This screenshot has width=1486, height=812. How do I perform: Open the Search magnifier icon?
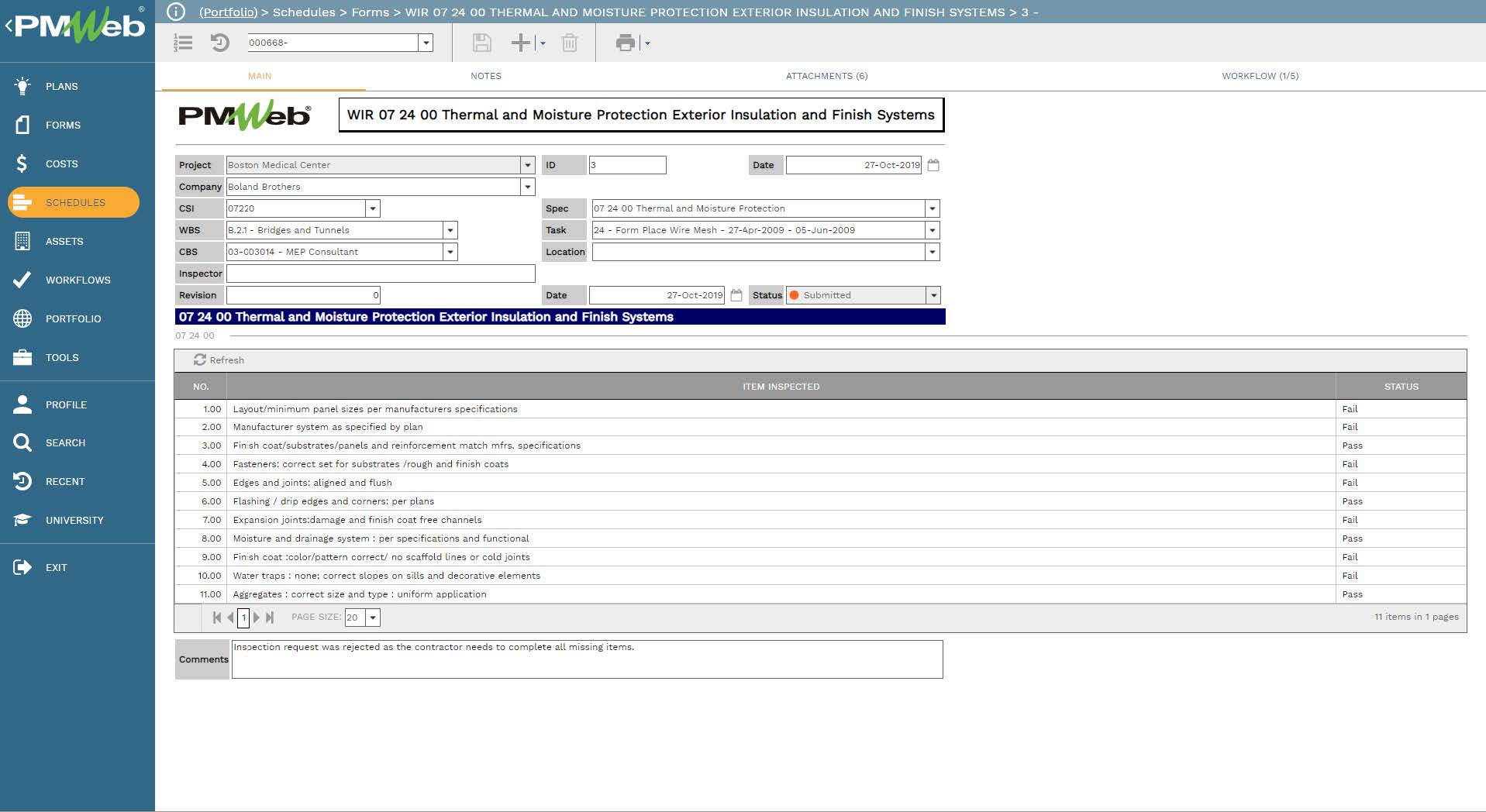(x=22, y=442)
